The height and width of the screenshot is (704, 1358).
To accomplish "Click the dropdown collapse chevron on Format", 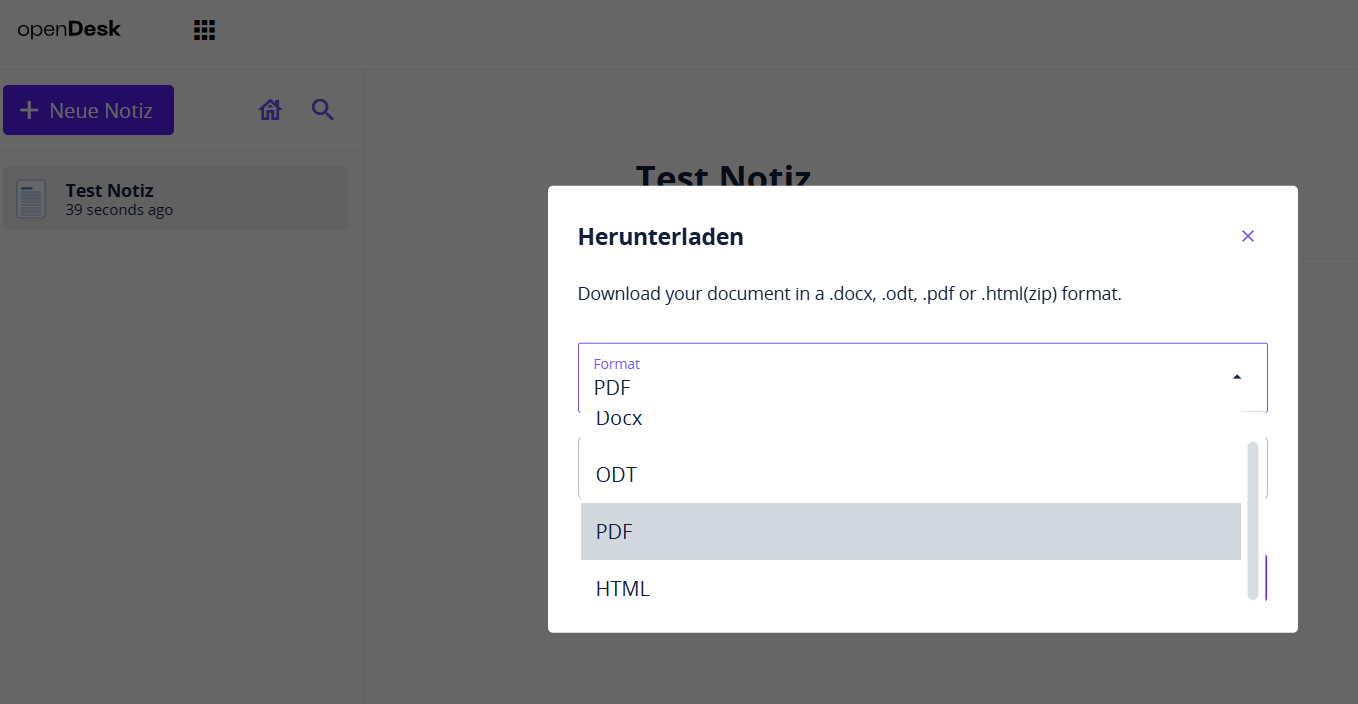I will point(1236,377).
